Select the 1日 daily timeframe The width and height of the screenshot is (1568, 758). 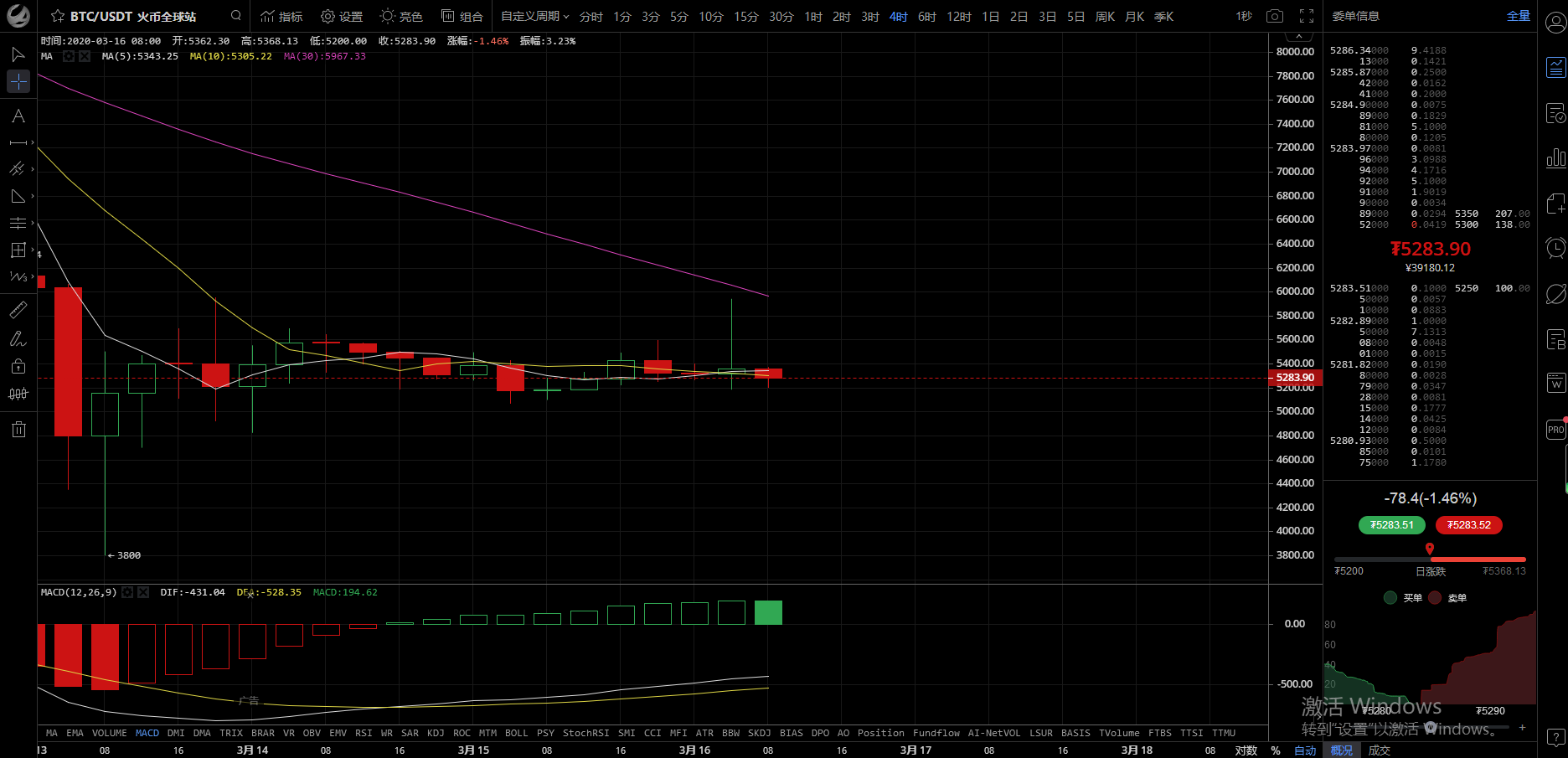pos(990,16)
